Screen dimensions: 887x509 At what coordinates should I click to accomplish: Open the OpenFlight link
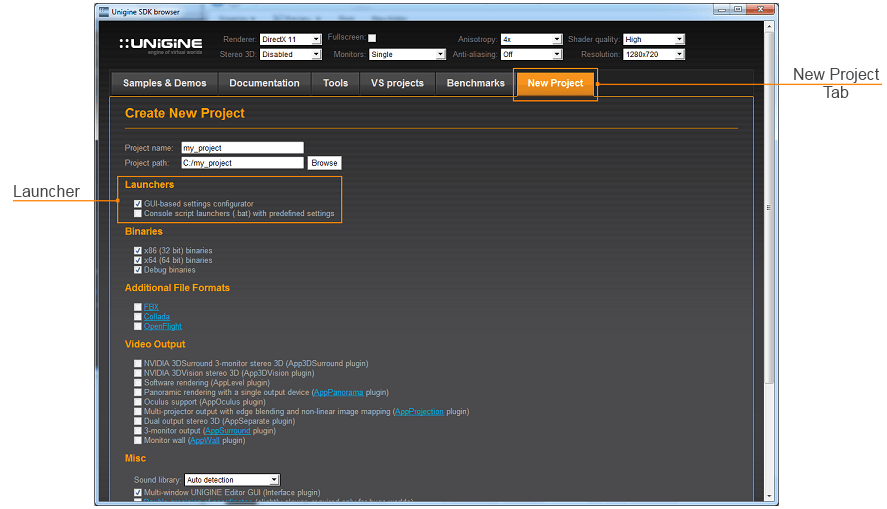click(163, 326)
